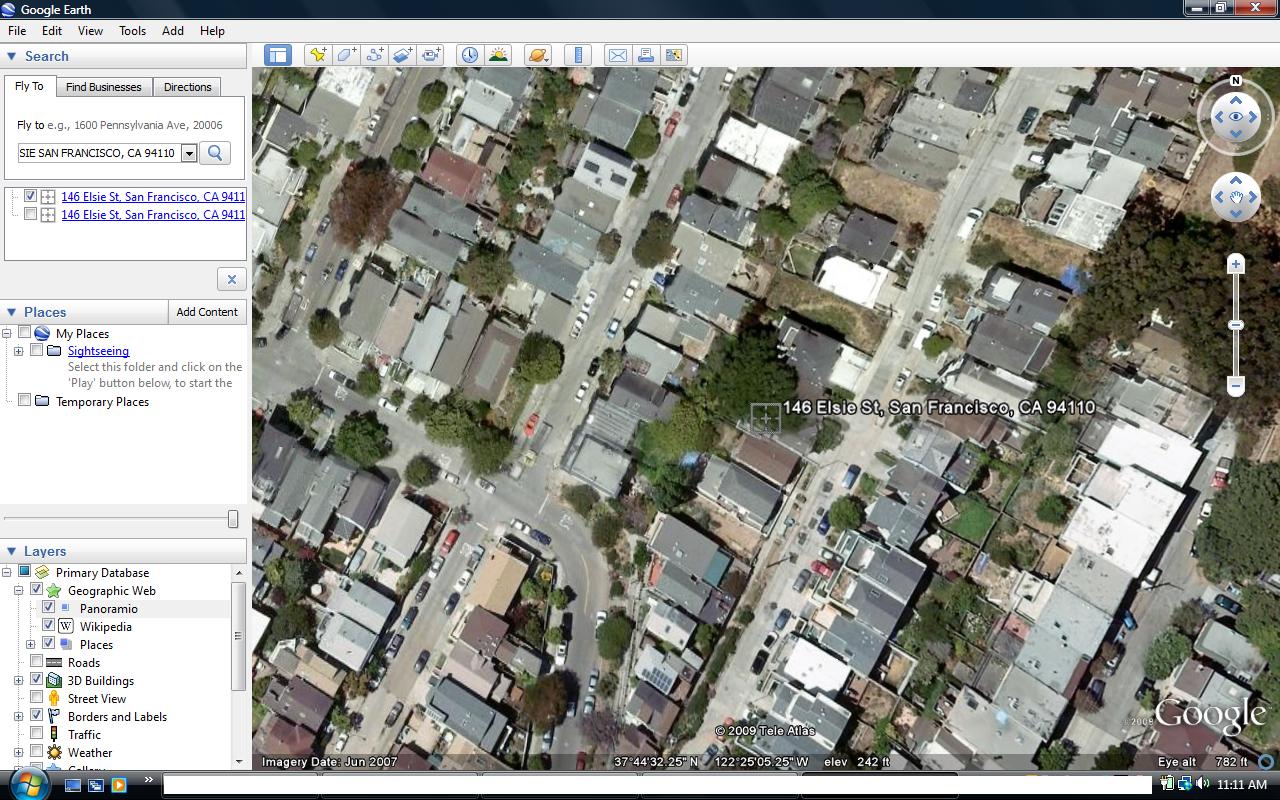Toggle the Panoramio layer checkbox
Screen dimensions: 1280x800
tap(48, 608)
